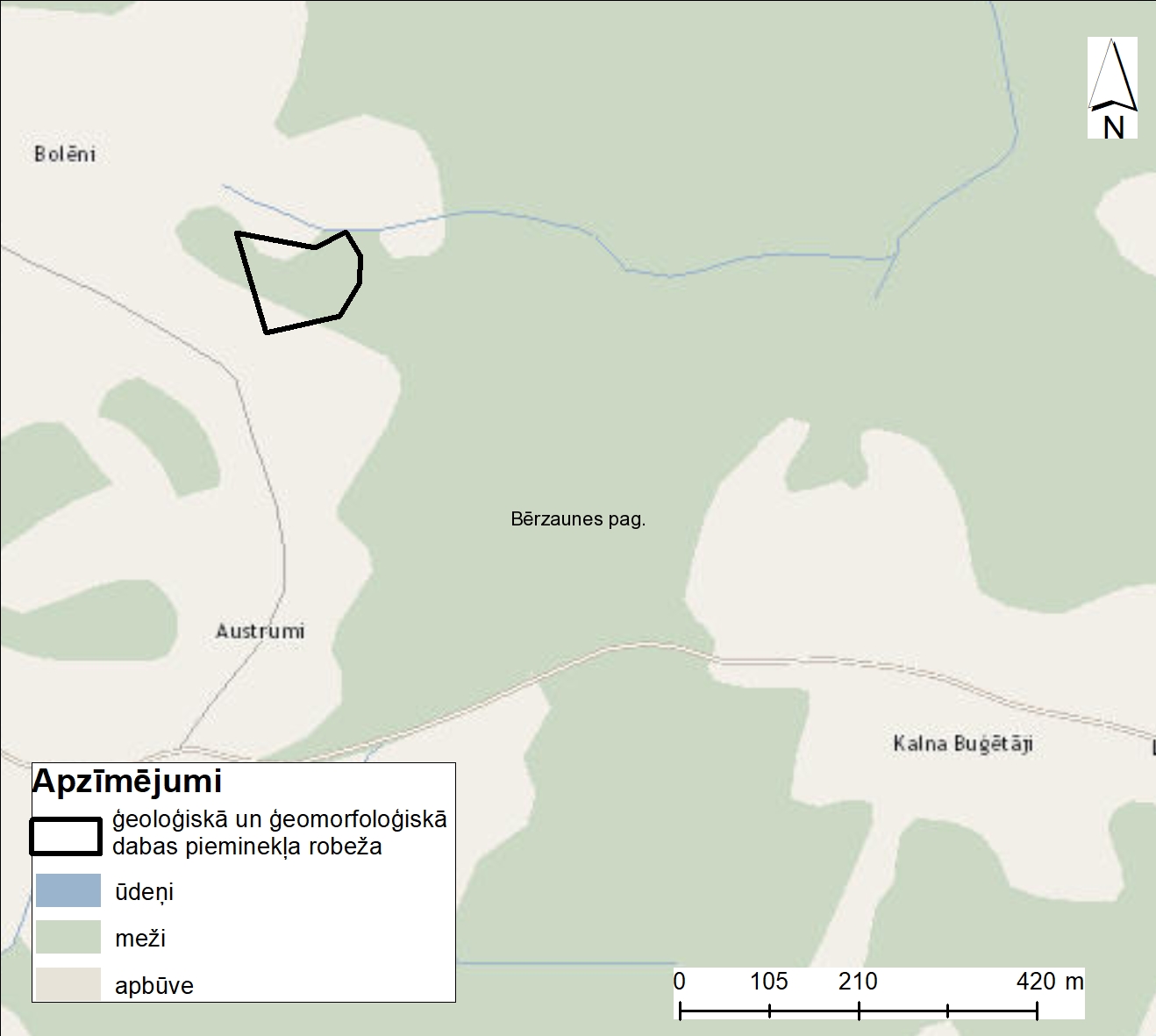Select the beige apbūve legend swatch
The height and width of the screenshot is (1036, 1156).
tap(68, 983)
